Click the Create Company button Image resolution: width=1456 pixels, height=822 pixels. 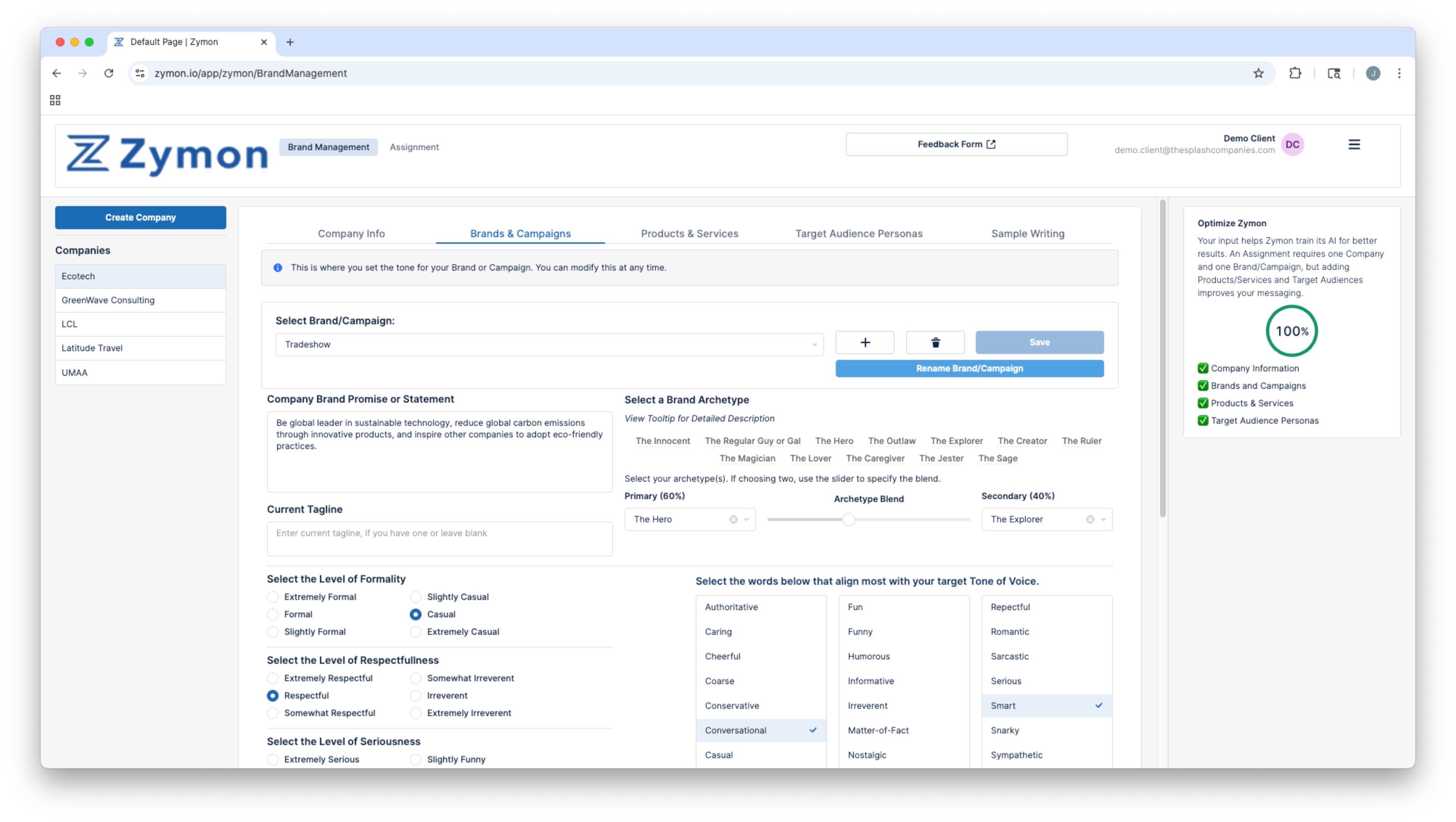(141, 217)
